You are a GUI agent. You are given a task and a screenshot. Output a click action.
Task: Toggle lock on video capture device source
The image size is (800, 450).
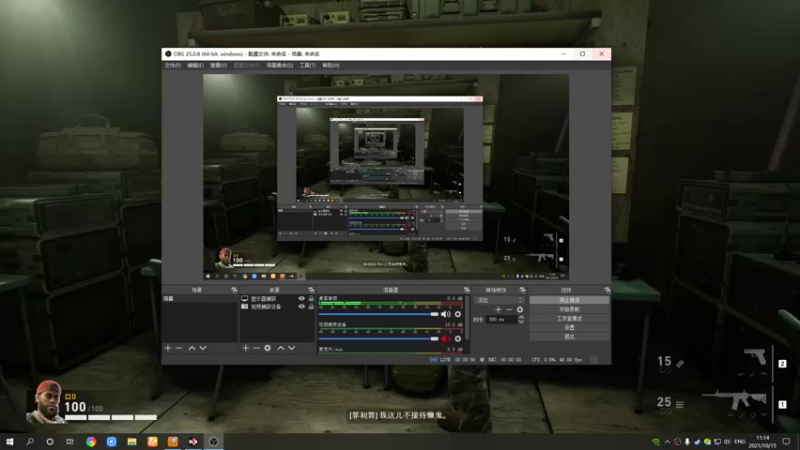(x=311, y=307)
